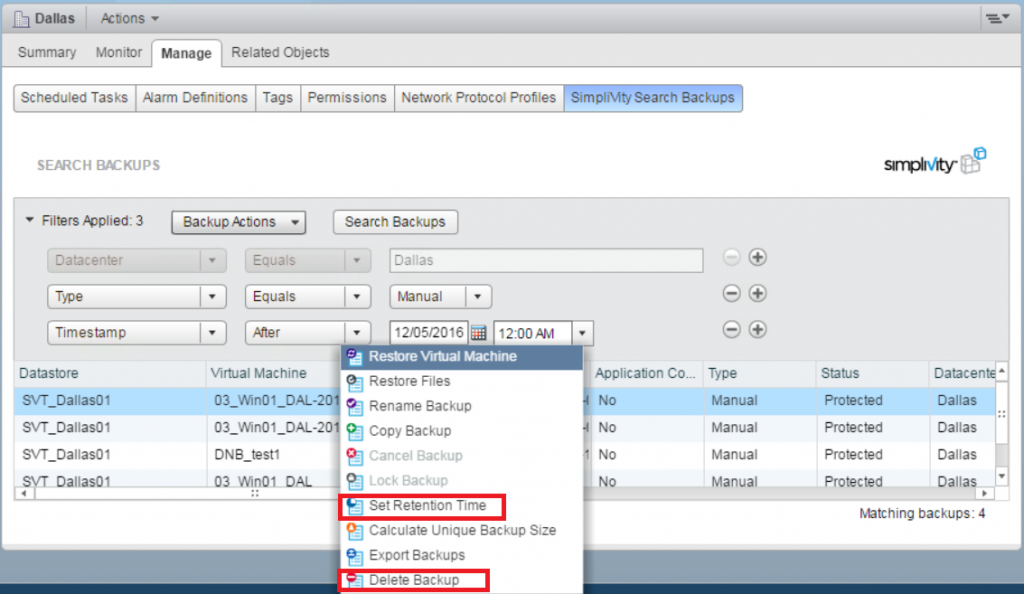
Task: Expand the 12:00 AM time dropdown
Action: [x=584, y=333]
